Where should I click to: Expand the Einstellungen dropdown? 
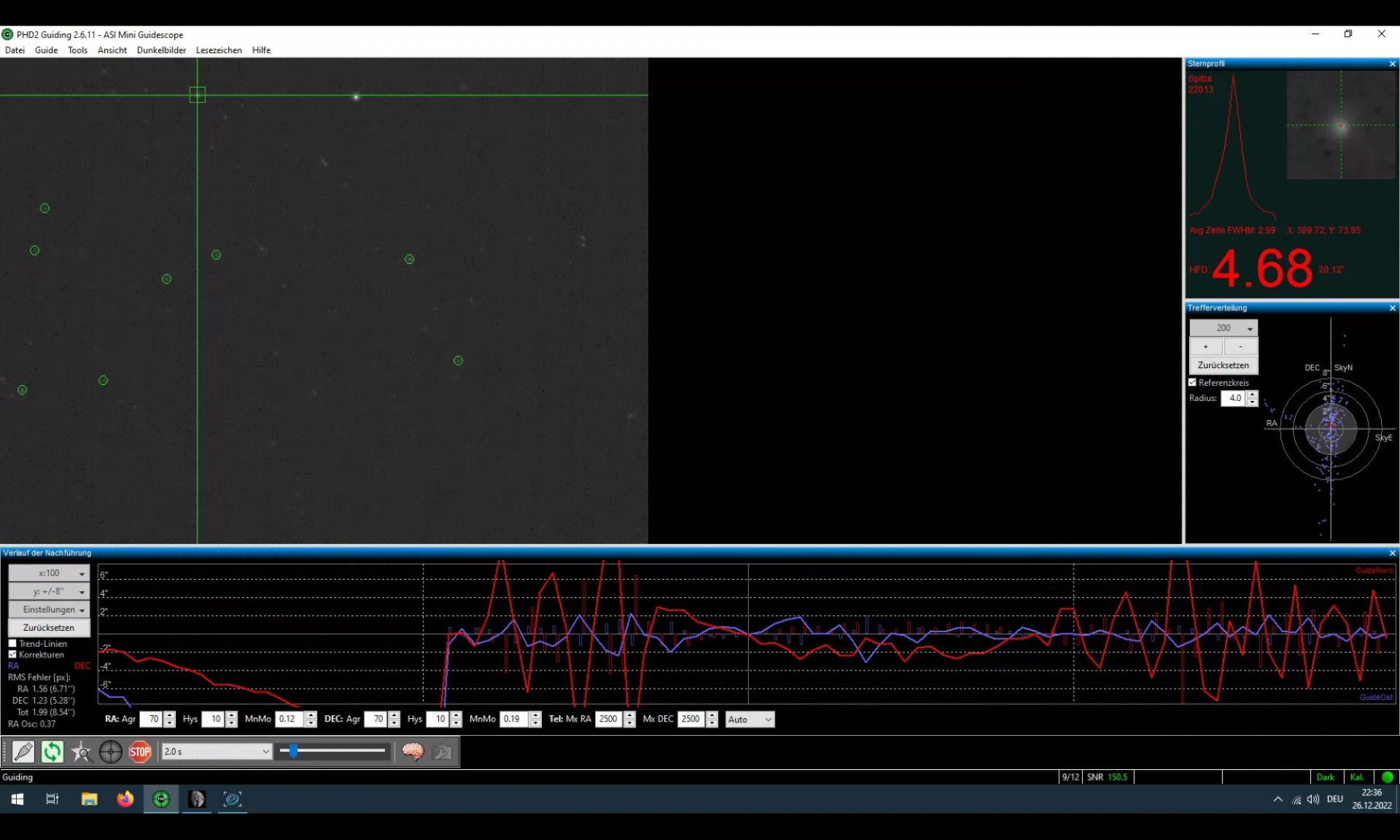tap(49, 610)
